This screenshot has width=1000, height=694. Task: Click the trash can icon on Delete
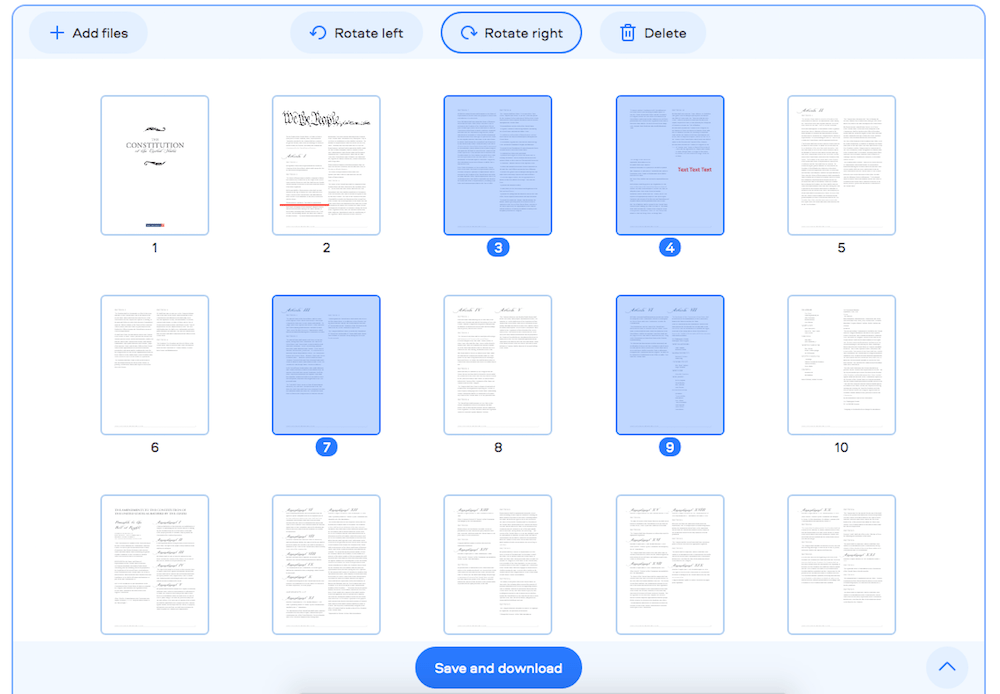pos(626,32)
